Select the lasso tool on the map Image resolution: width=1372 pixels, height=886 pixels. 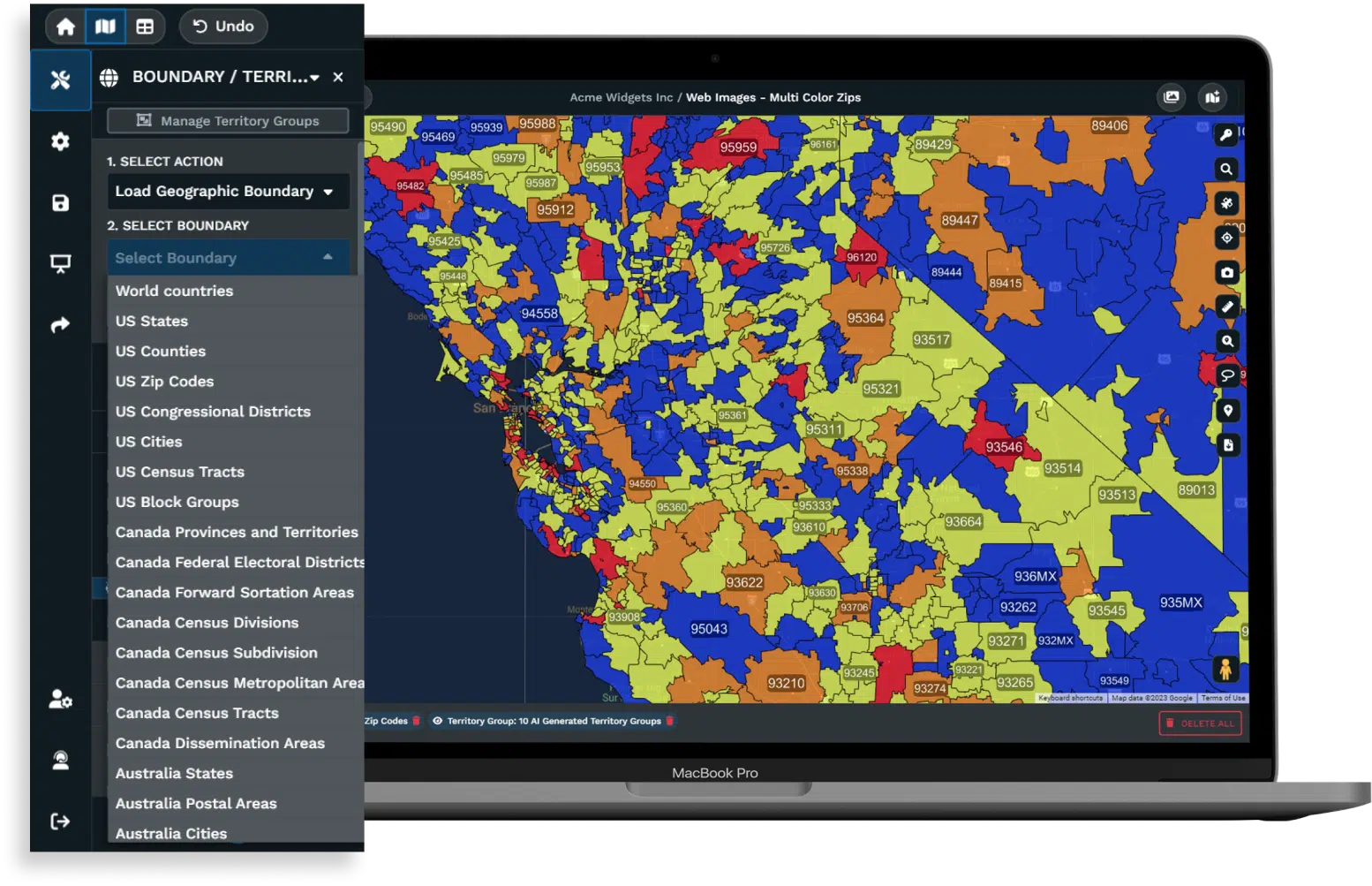click(x=1227, y=375)
